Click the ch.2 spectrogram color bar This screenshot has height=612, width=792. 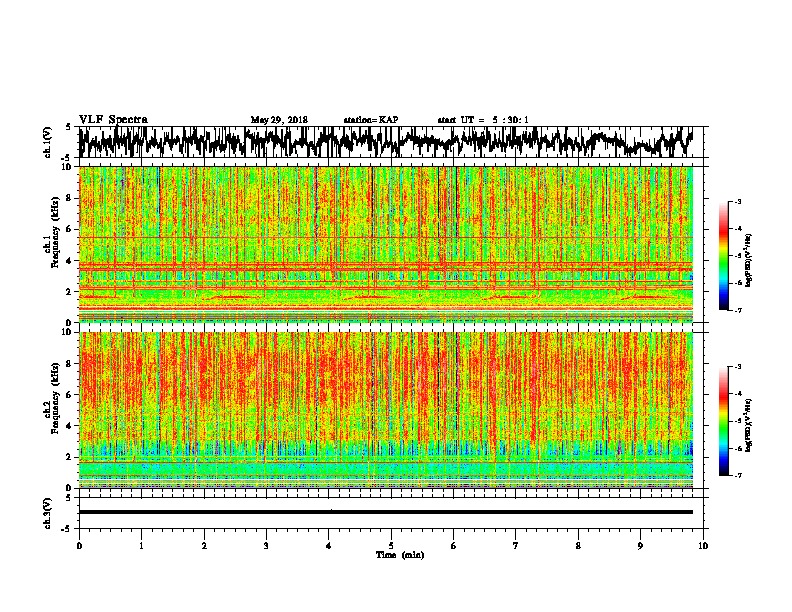coord(723,421)
